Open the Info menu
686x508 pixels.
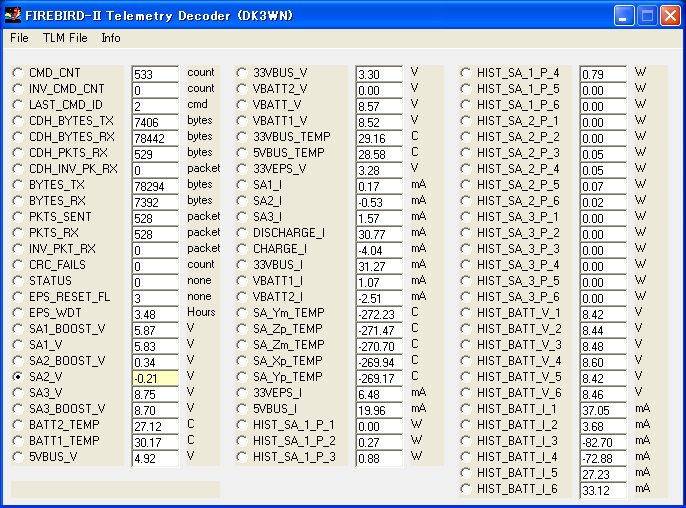[x=111, y=38]
